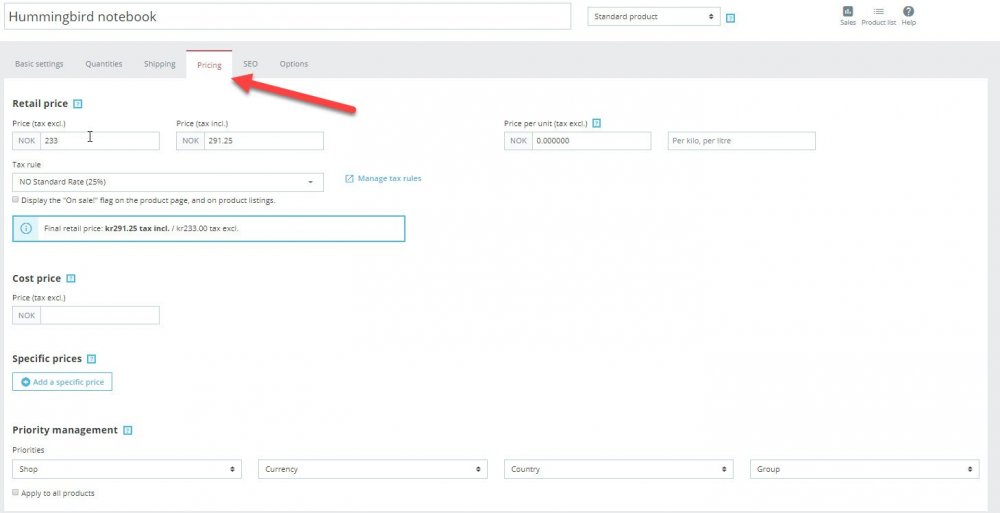
Task: Select the Pricing tab
Action: pos(209,65)
